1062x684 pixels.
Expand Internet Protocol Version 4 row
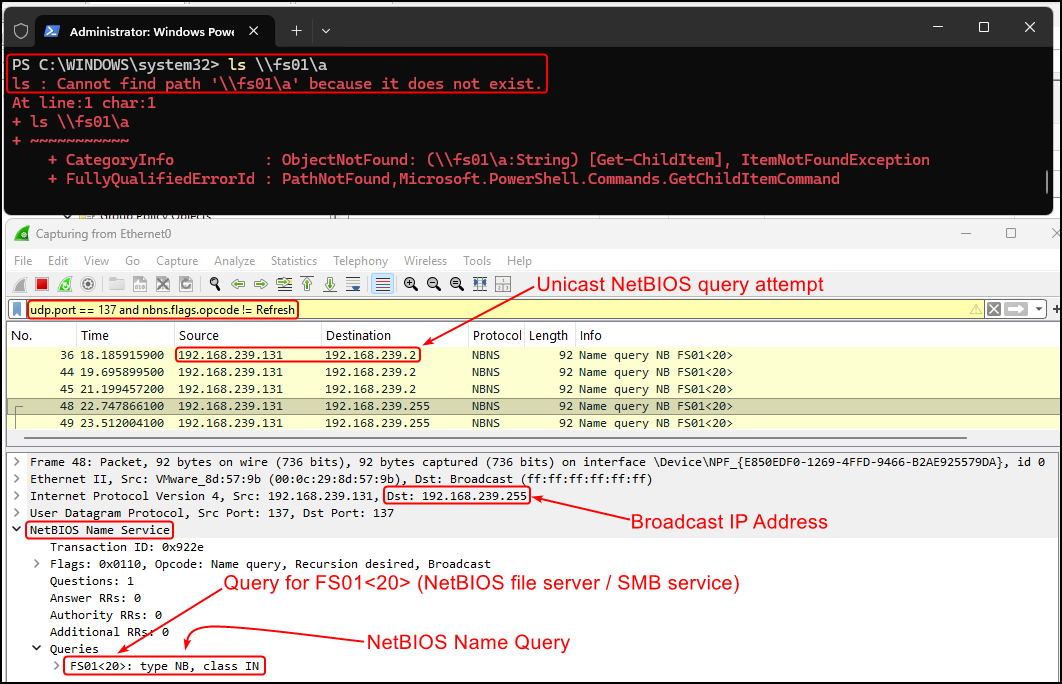[x=17, y=496]
